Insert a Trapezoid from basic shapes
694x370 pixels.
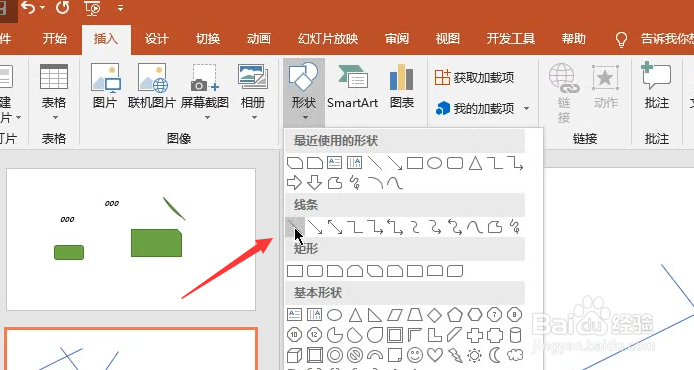click(x=415, y=315)
